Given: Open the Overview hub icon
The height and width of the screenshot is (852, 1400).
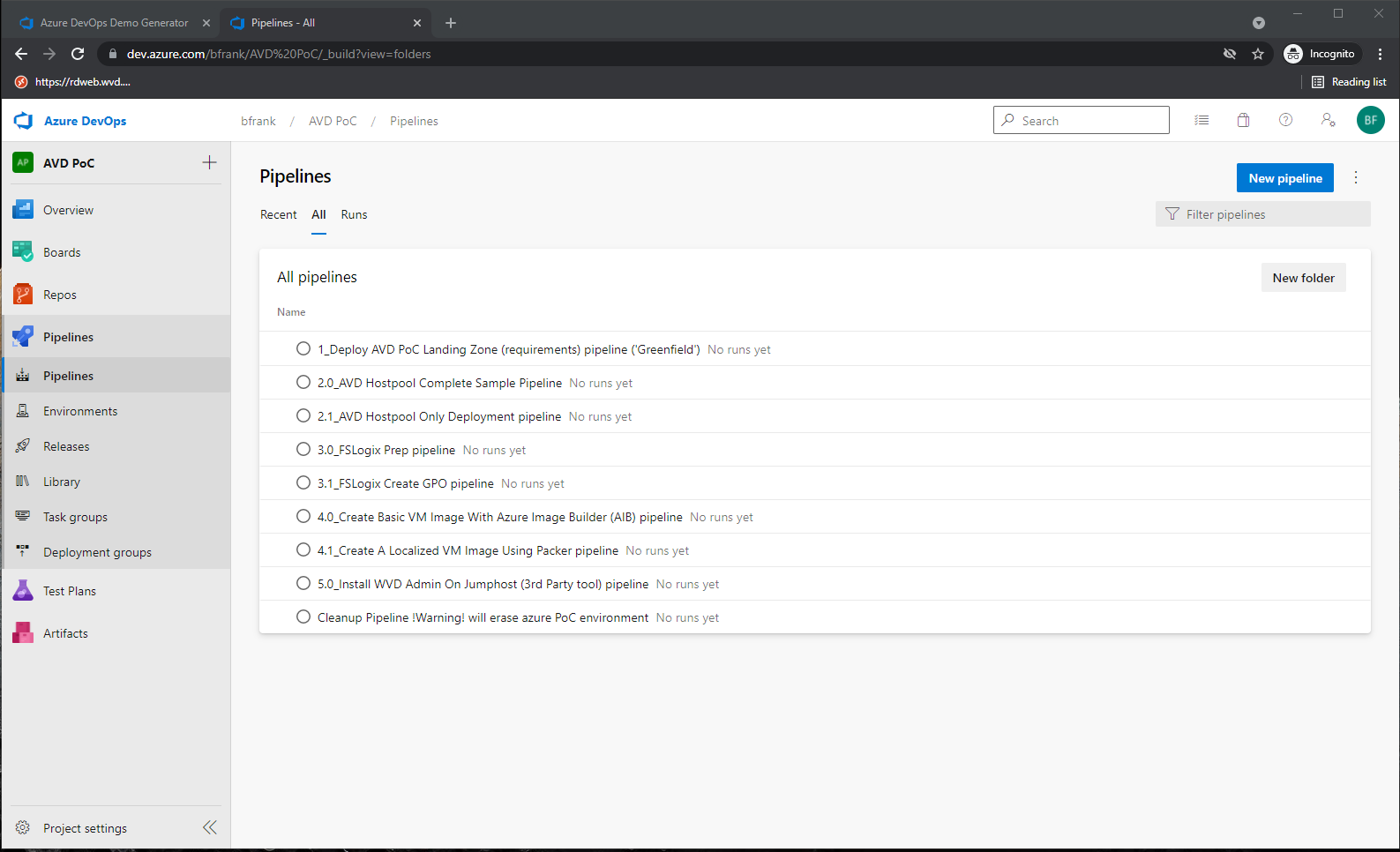Looking at the screenshot, I should tap(23, 210).
